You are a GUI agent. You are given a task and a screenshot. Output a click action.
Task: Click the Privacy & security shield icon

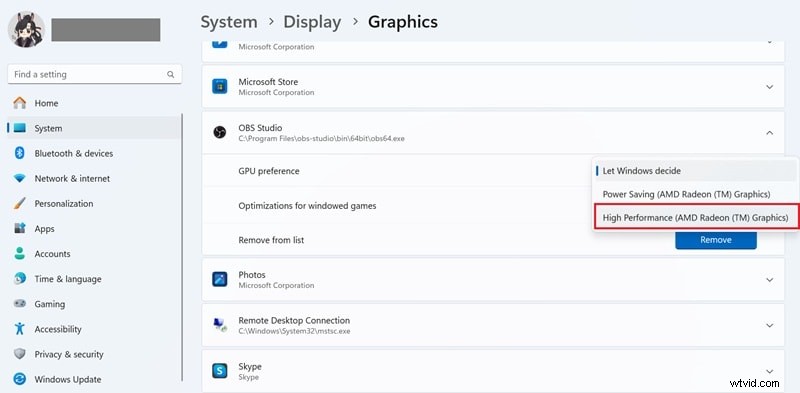click(19, 354)
